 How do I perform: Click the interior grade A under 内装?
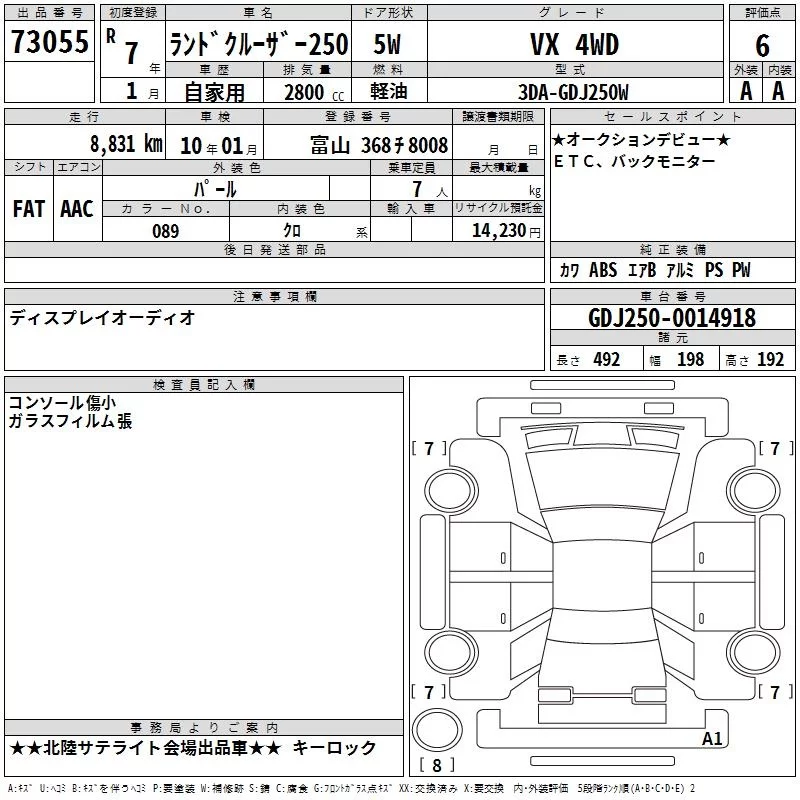pos(779,91)
